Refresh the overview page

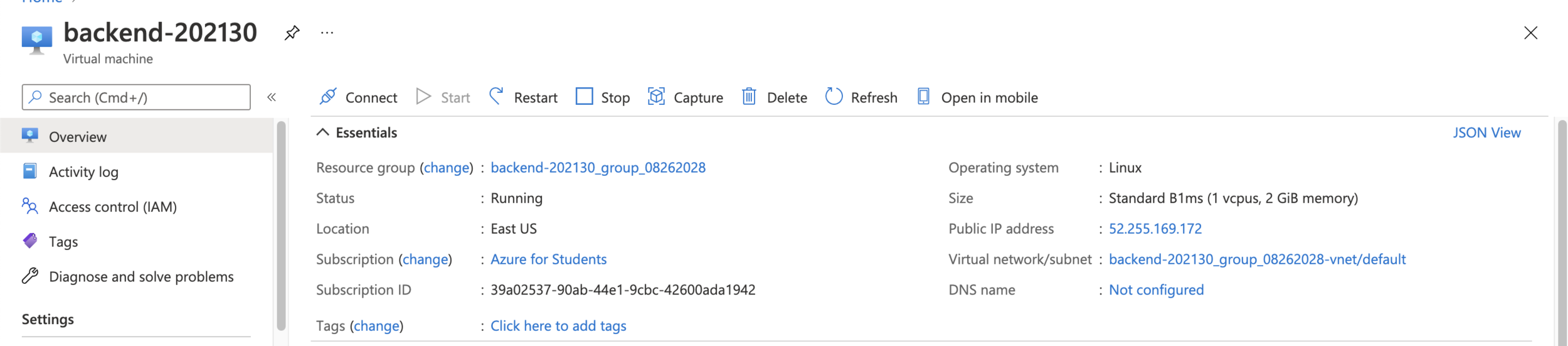point(874,98)
